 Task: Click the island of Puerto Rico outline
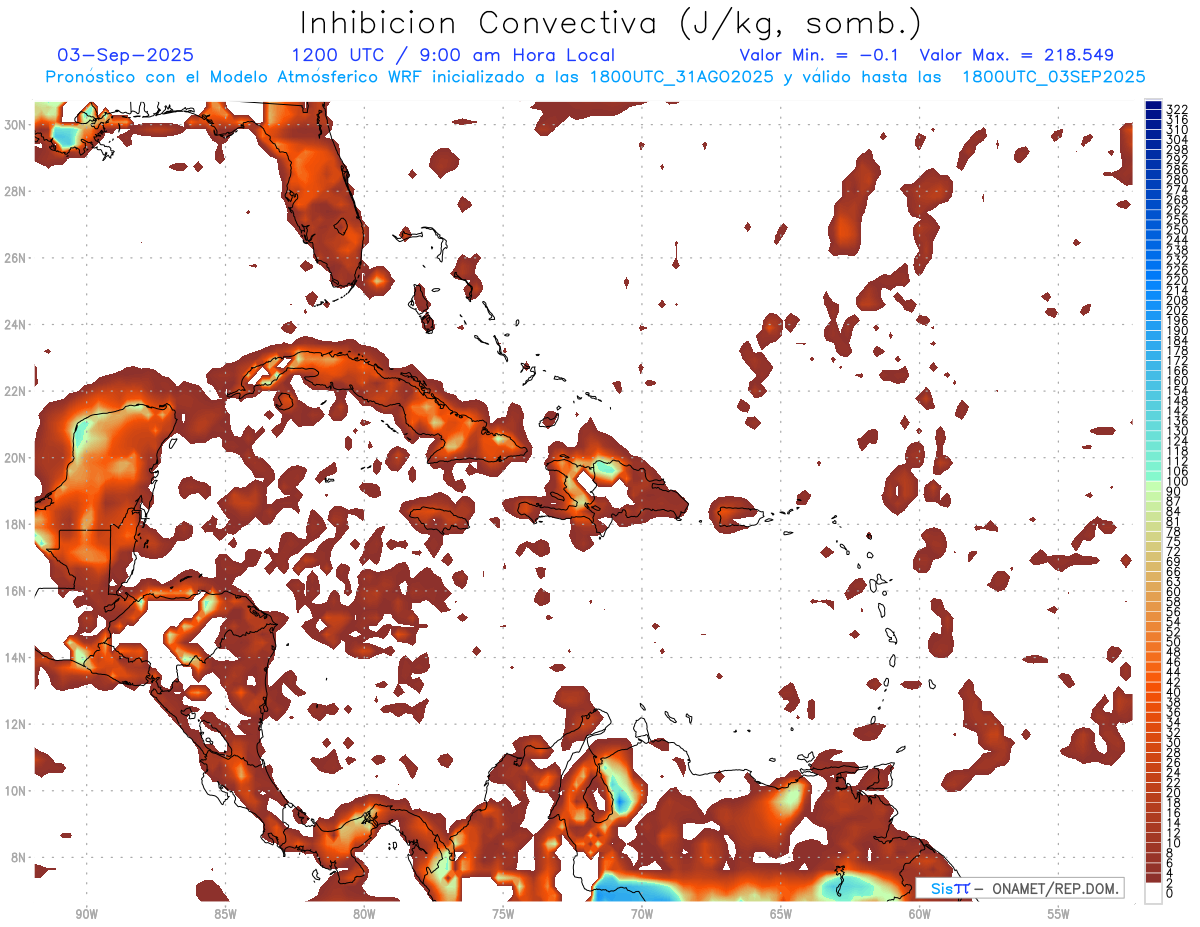tap(742, 516)
